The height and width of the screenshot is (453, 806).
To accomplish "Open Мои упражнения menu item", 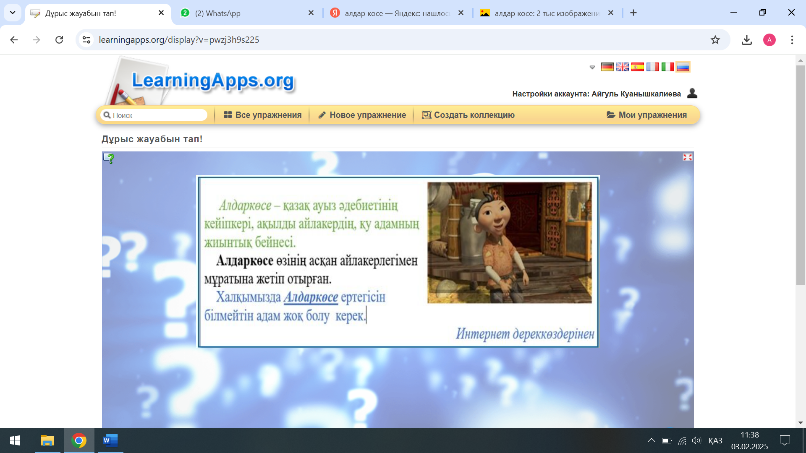I will coord(647,115).
